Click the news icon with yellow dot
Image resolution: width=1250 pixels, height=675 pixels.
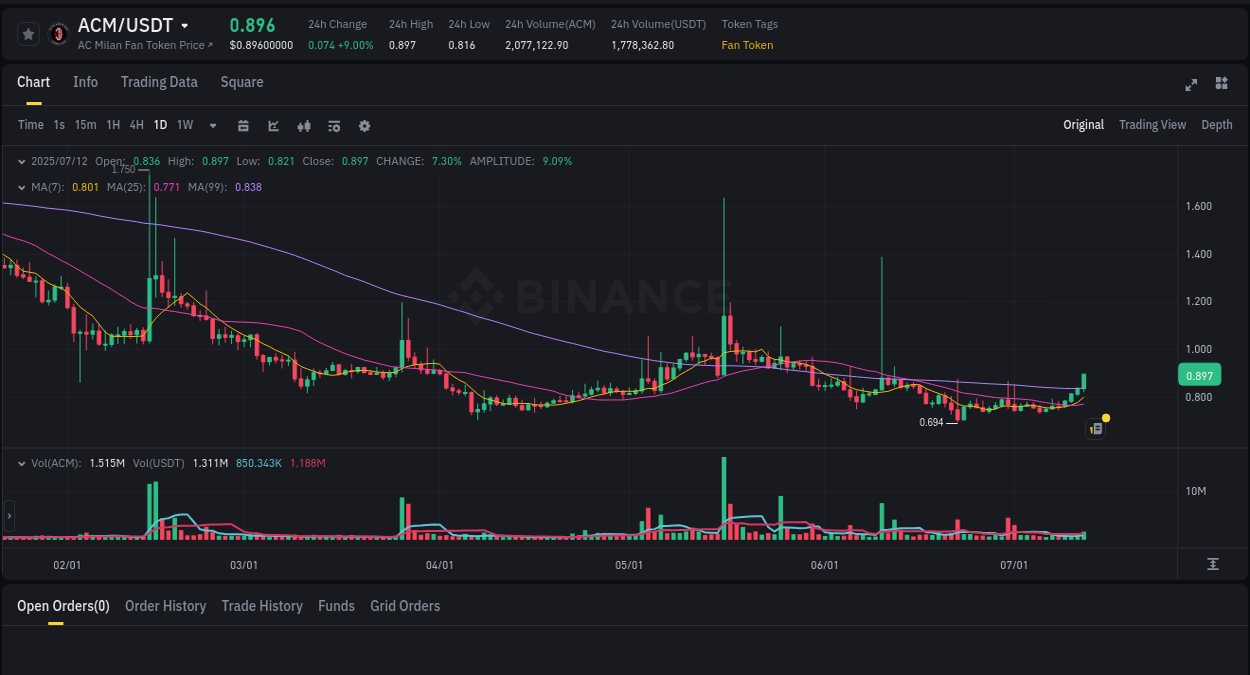(x=1095, y=428)
